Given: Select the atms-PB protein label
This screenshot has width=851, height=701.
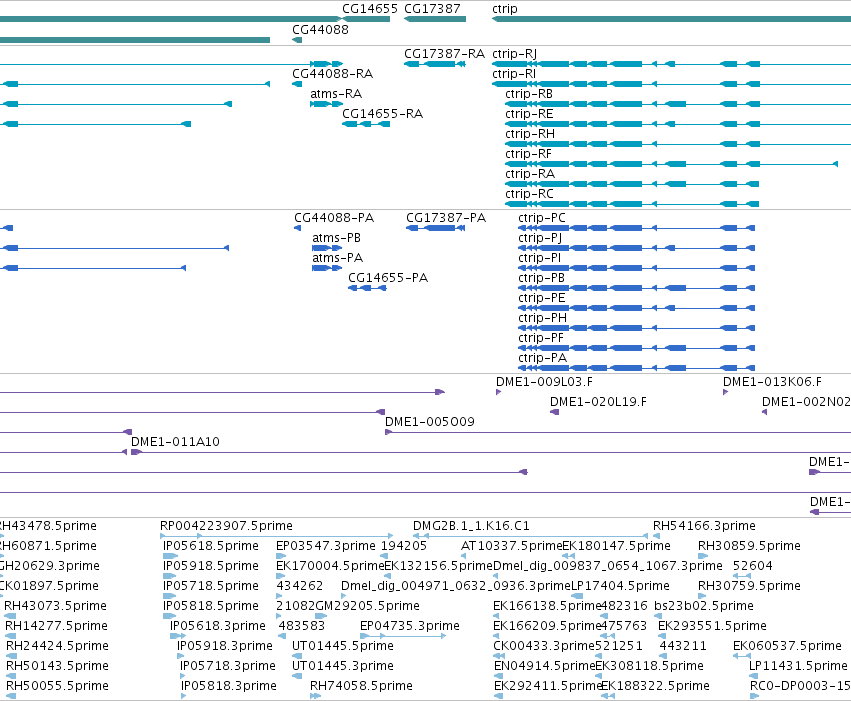Looking at the screenshot, I should [336, 238].
